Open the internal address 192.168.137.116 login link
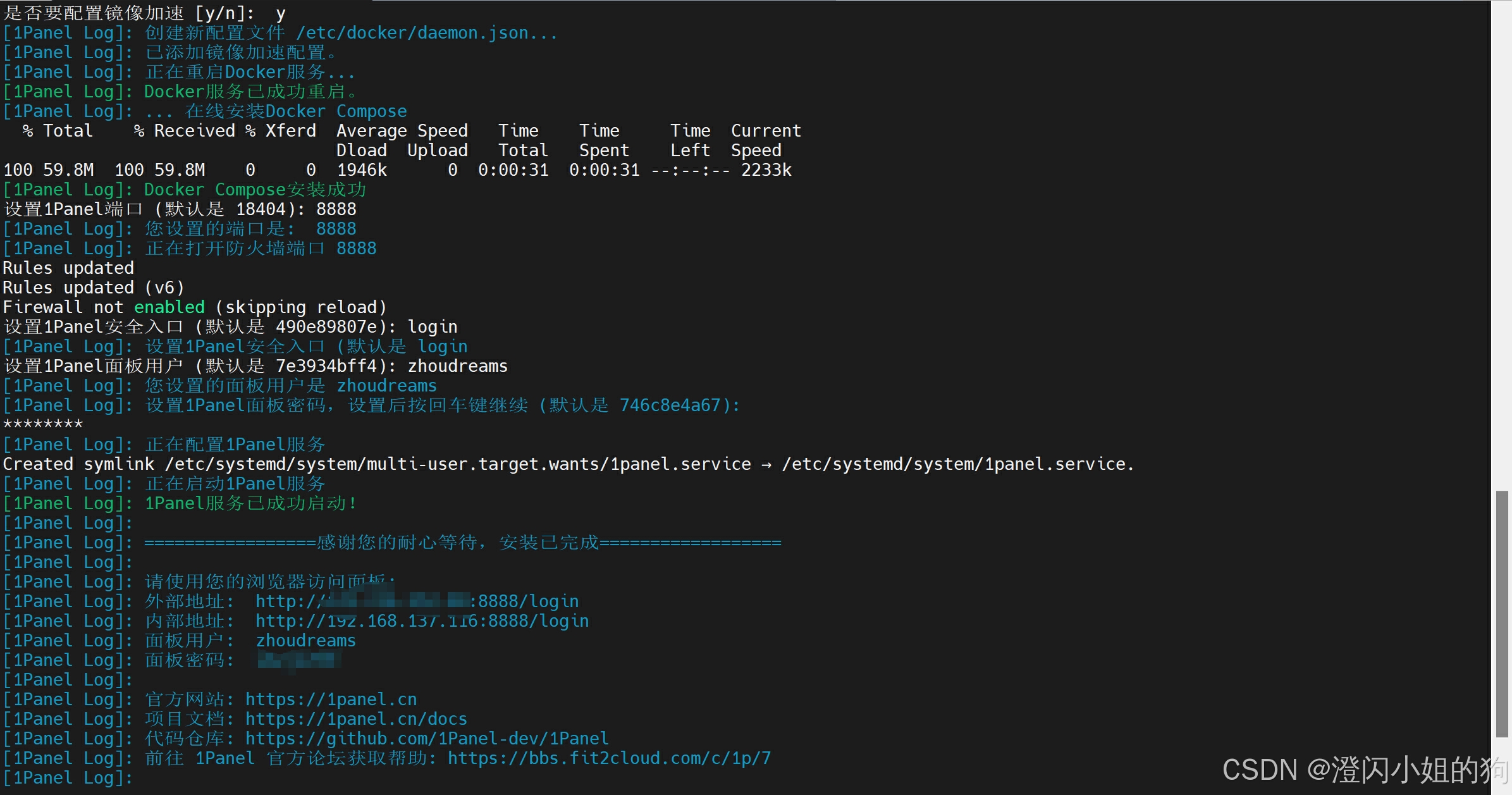Image resolution: width=1512 pixels, height=795 pixels. click(x=422, y=621)
